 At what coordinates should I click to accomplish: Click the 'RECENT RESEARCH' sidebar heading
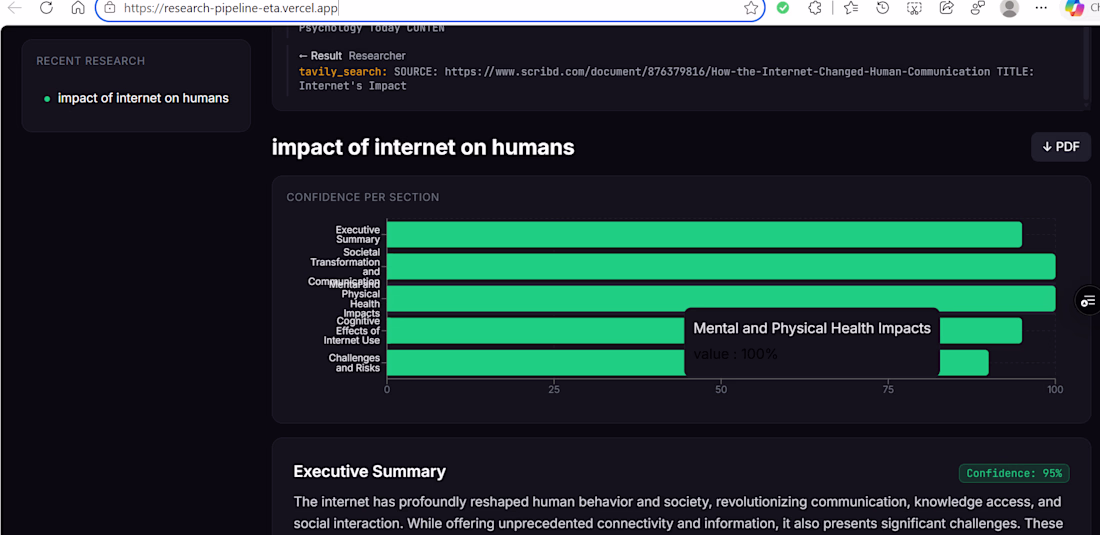tap(90, 61)
